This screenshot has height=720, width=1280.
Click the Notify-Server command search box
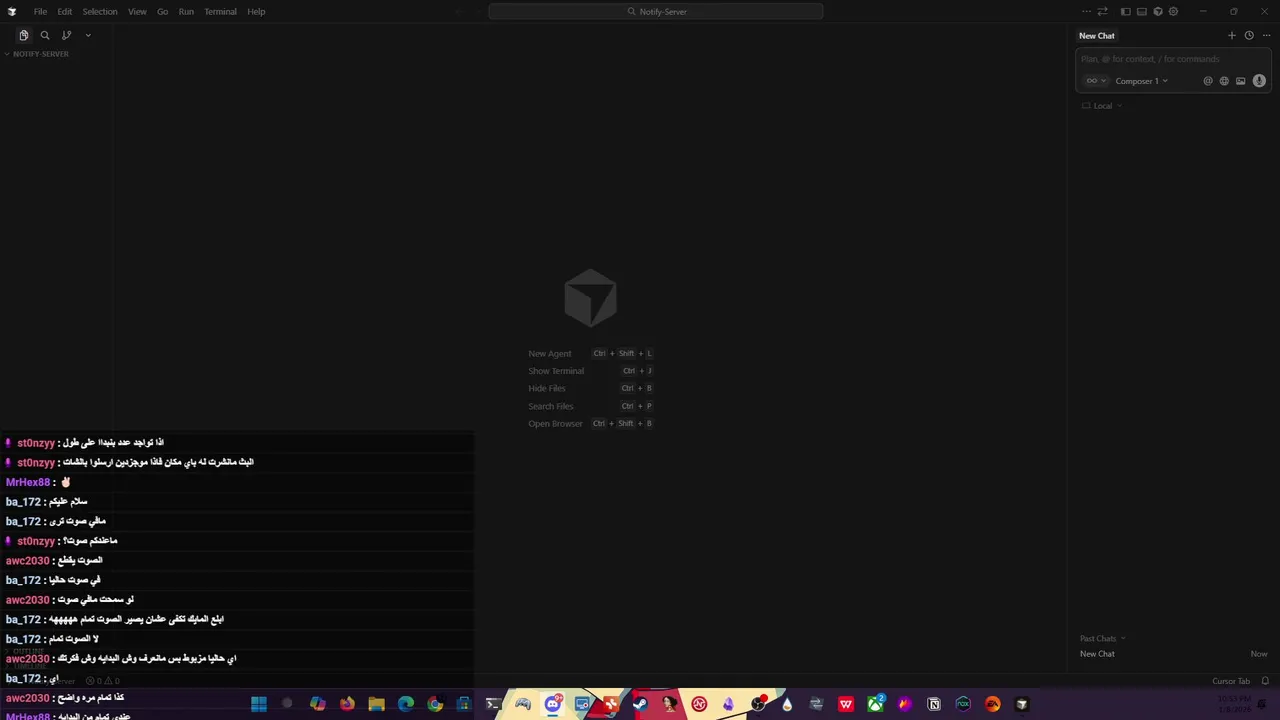[656, 11]
